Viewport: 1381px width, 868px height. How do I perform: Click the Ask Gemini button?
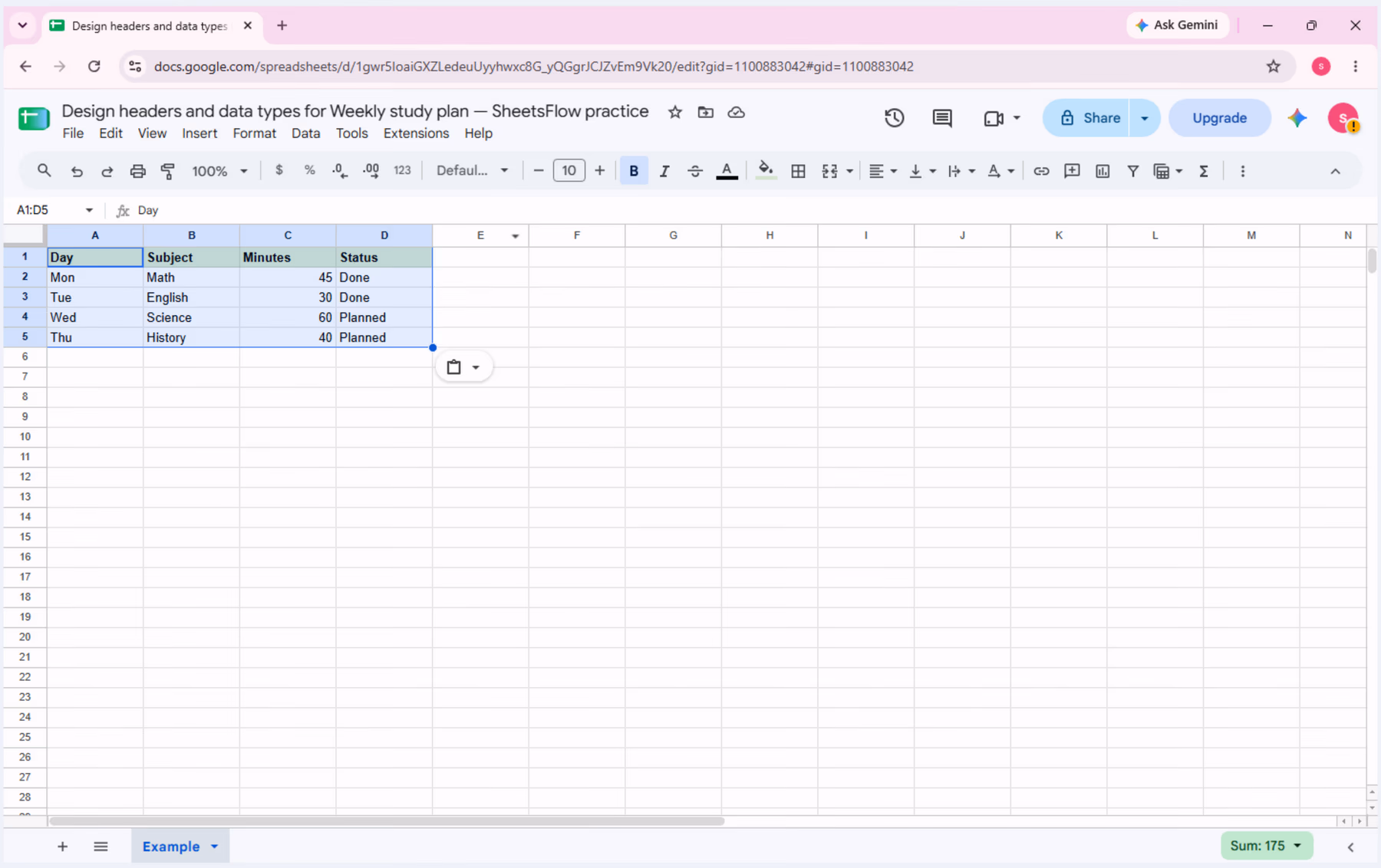click(1177, 25)
